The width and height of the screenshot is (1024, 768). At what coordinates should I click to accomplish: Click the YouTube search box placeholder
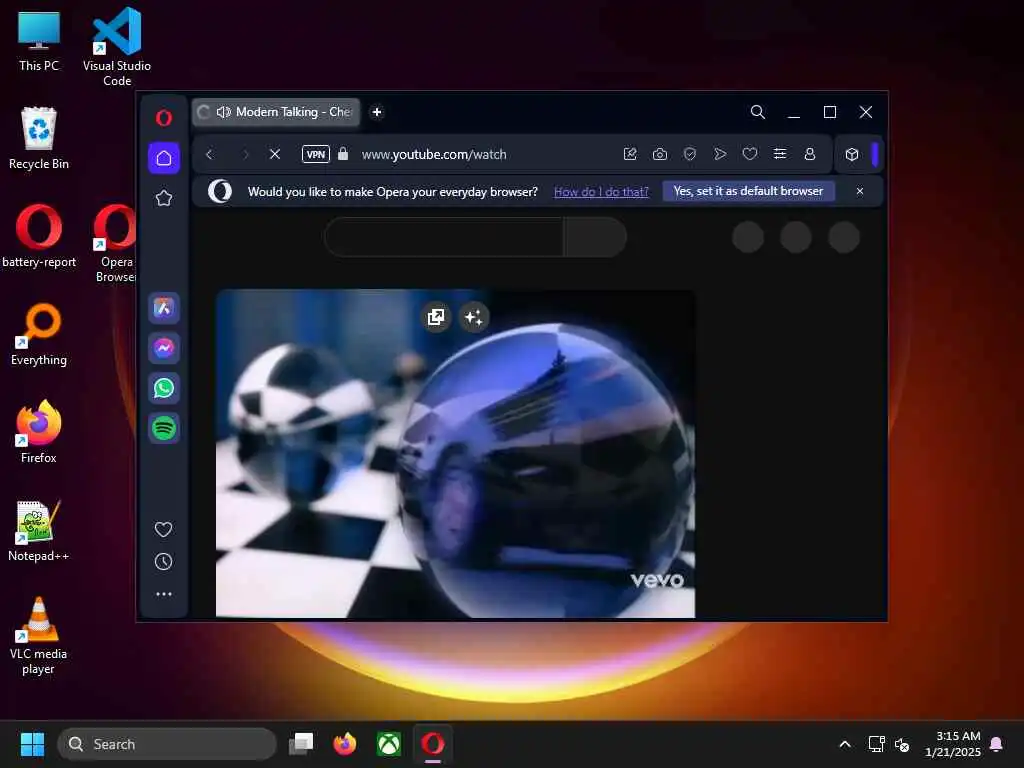(444, 237)
